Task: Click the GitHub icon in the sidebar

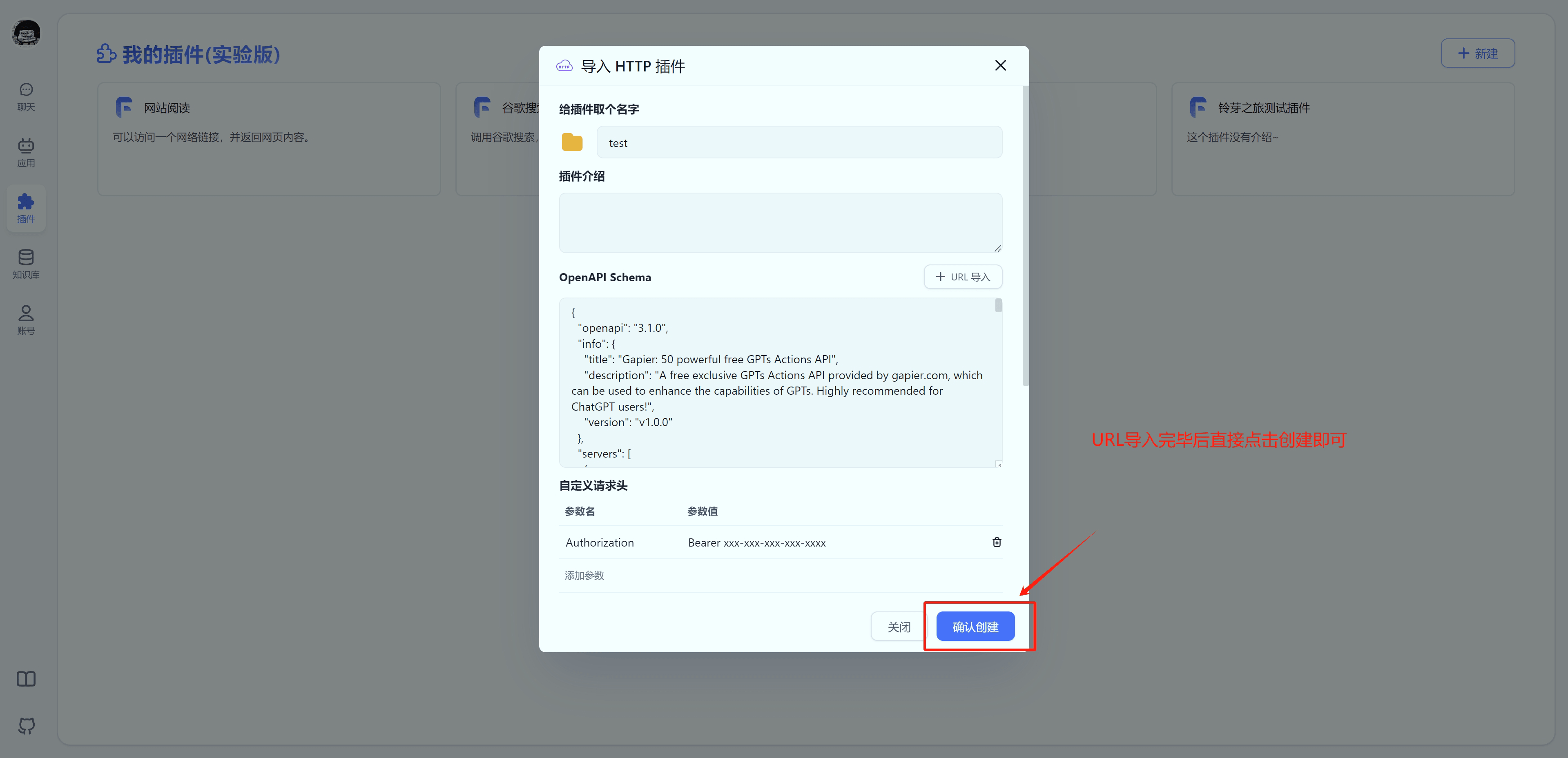Action: pyautogui.click(x=26, y=726)
